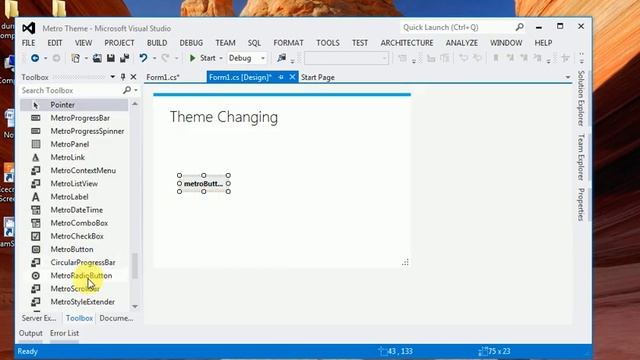This screenshot has width=640, height=360.
Task: Open the TEAM menu
Action: click(225, 43)
